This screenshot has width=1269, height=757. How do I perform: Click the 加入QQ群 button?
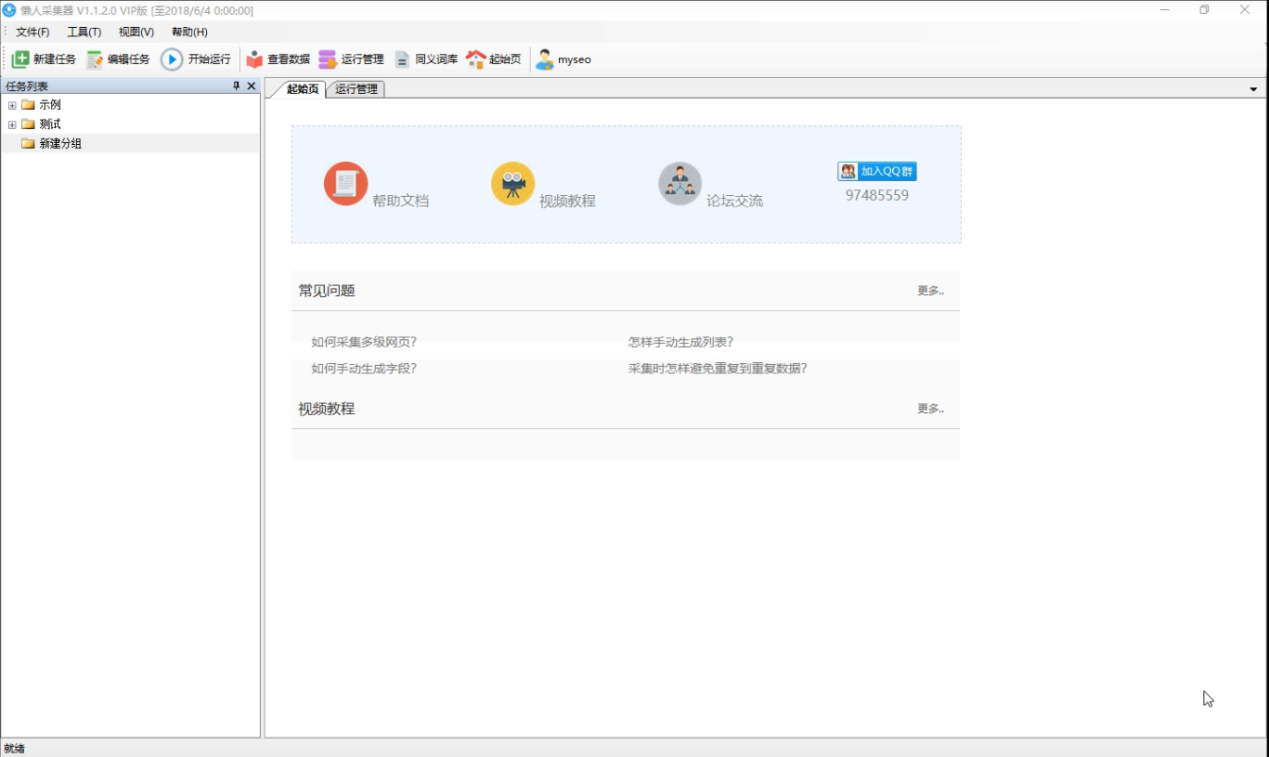[875, 170]
